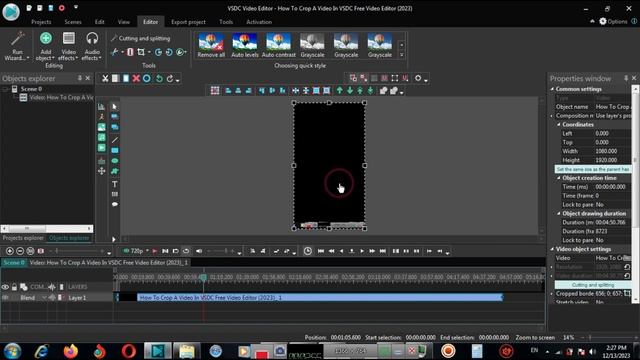Viewport: 640px width, 360px height.
Task: Pin the Properties window panel
Action: pos(626,78)
